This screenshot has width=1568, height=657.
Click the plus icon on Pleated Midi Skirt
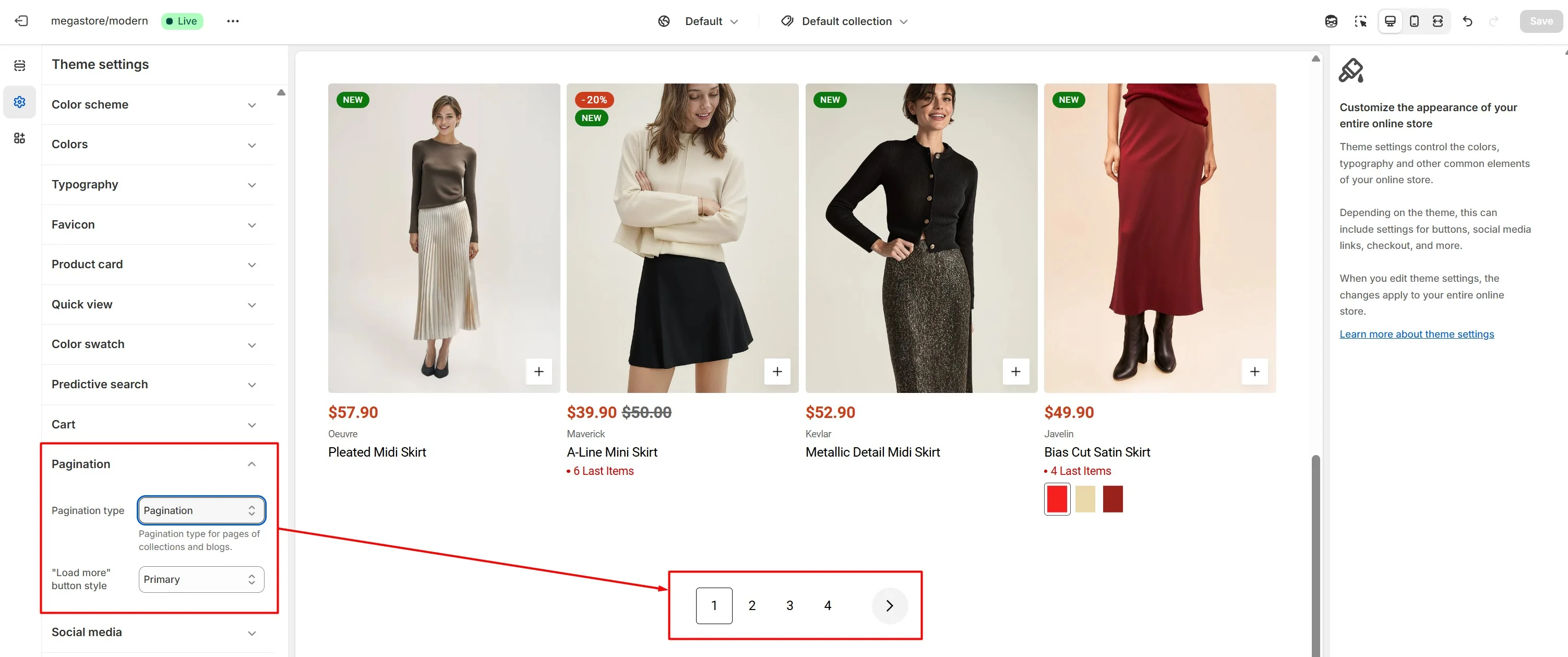coord(538,371)
